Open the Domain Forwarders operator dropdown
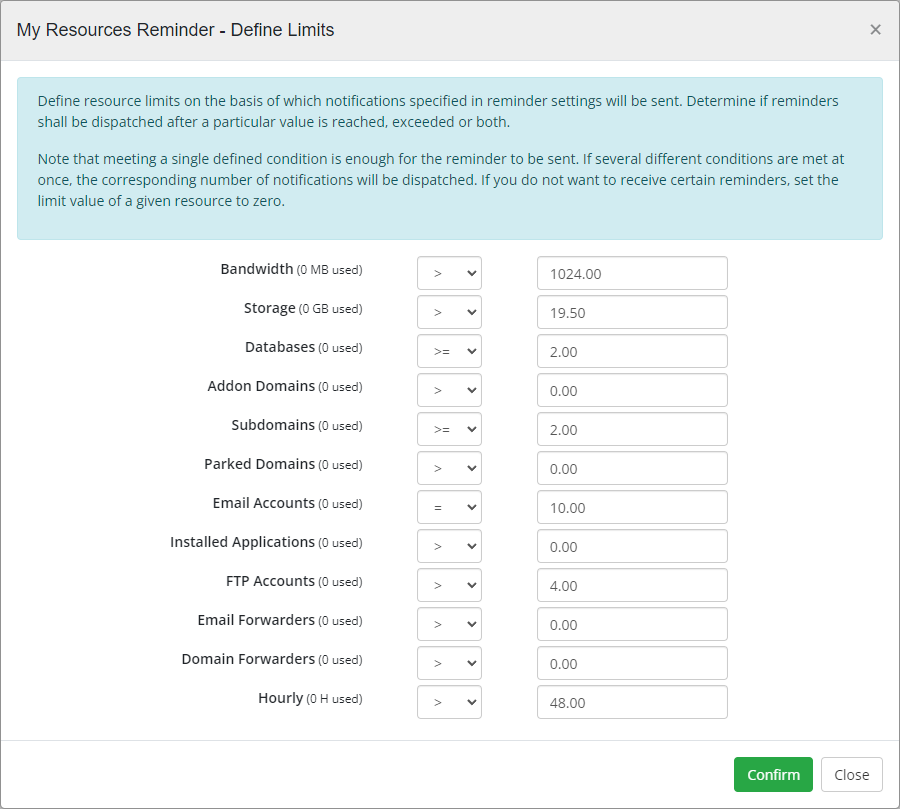900x809 pixels. (449, 663)
